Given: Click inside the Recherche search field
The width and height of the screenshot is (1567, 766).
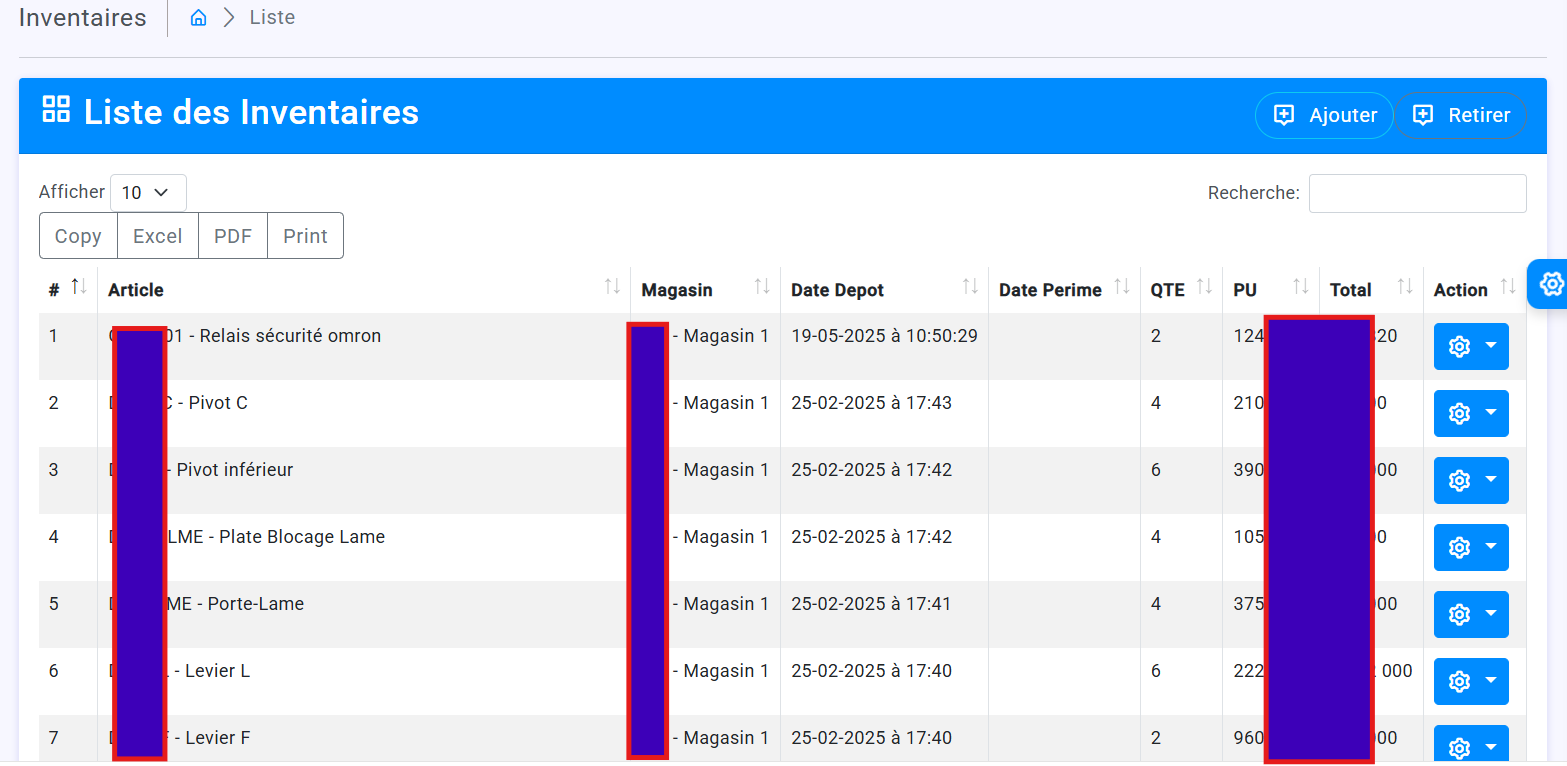Looking at the screenshot, I should pyautogui.click(x=1416, y=192).
